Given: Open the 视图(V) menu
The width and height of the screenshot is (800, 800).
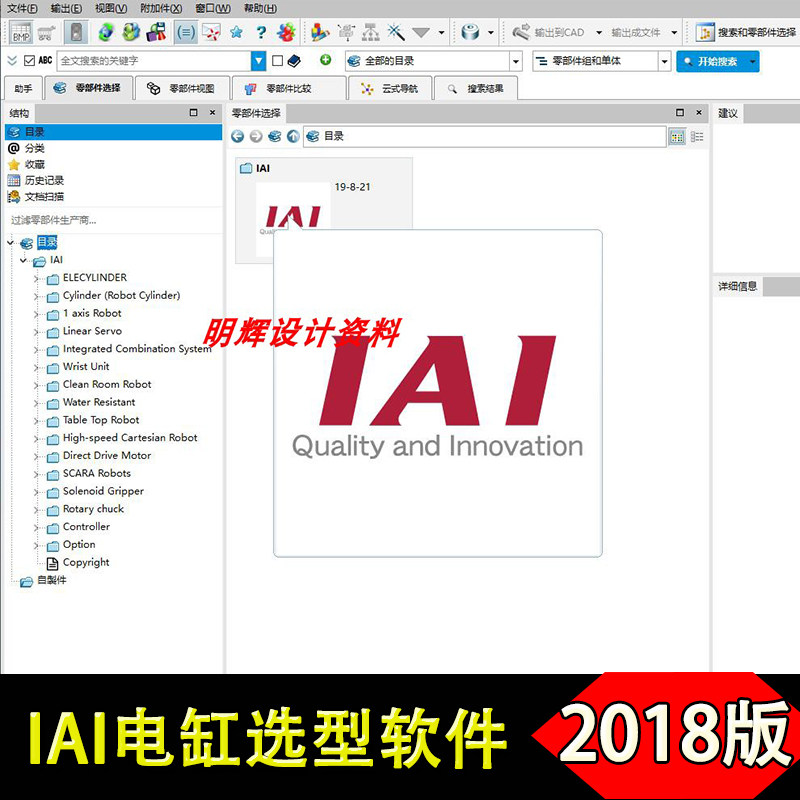Looking at the screenshot, I should click(x=111, y=8).
